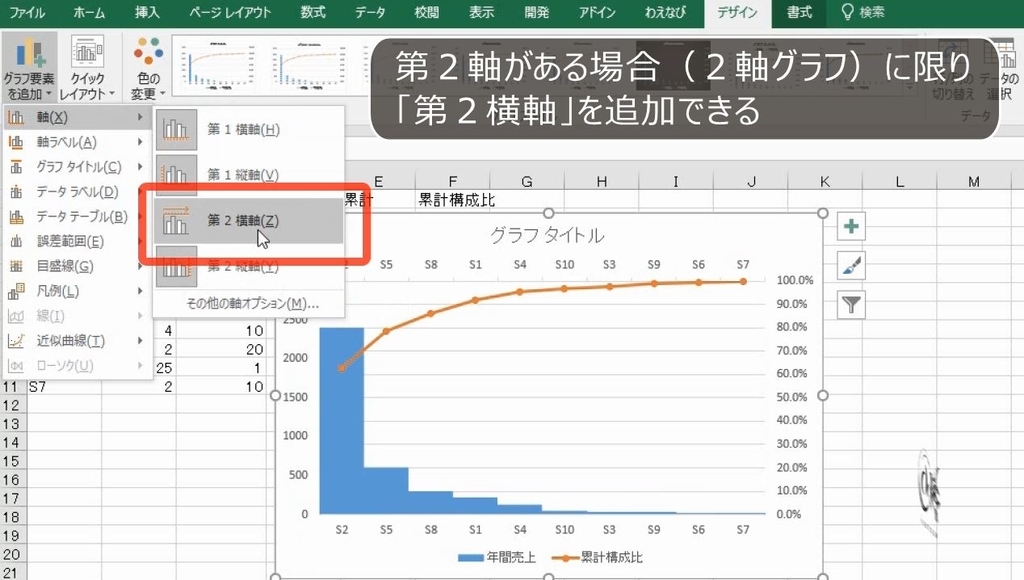This screenshot has height=580, width=1024.
Task: Apply the second chart style thumbnail
Action: click(309, 65)
